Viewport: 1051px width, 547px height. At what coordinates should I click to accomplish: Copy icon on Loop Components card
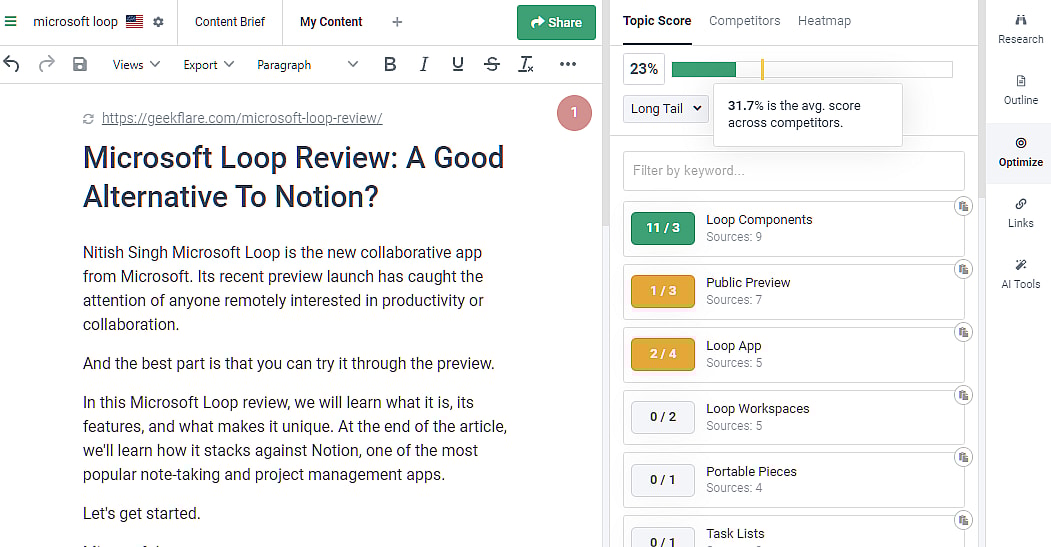pyautogui.click(x=963, y=206)
